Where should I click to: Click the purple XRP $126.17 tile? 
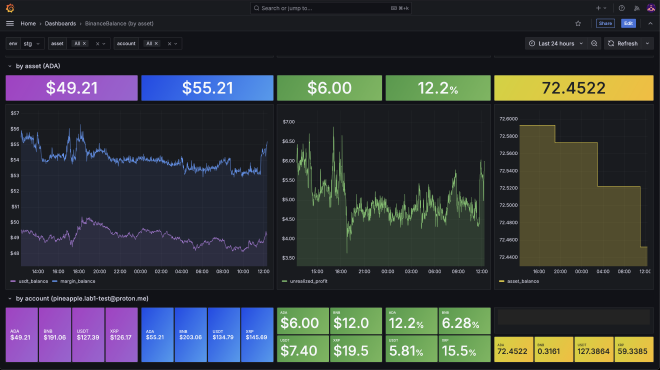tap(121, 335)
